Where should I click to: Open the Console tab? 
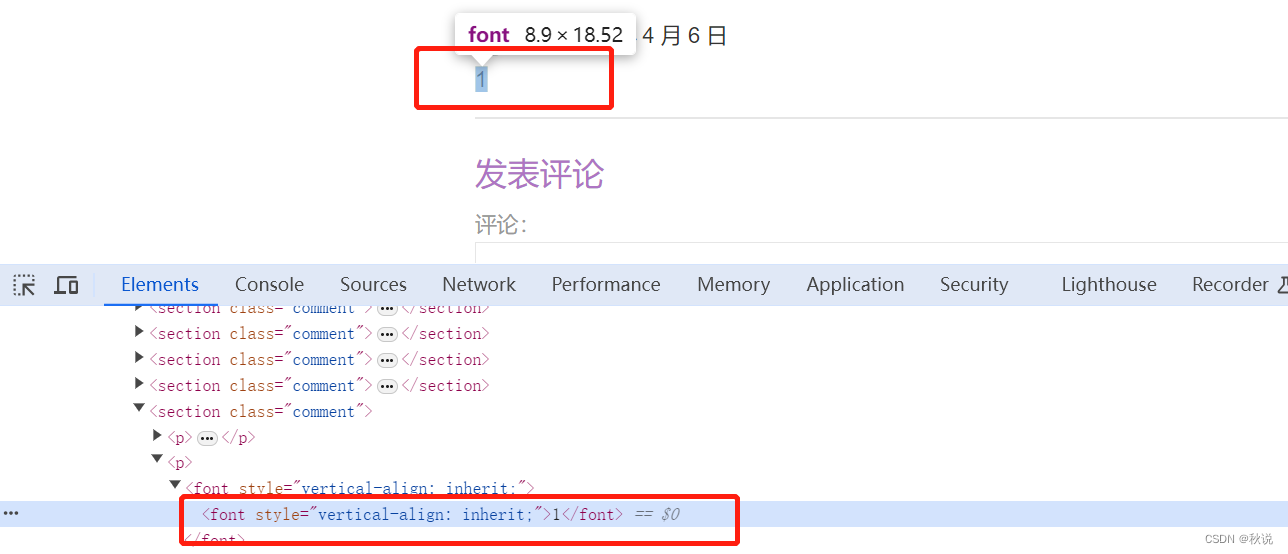point(269,285)
